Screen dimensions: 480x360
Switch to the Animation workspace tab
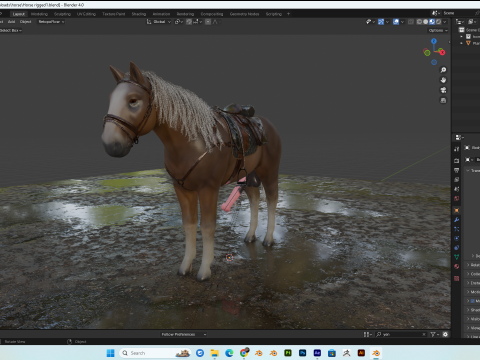pos(161,14)
